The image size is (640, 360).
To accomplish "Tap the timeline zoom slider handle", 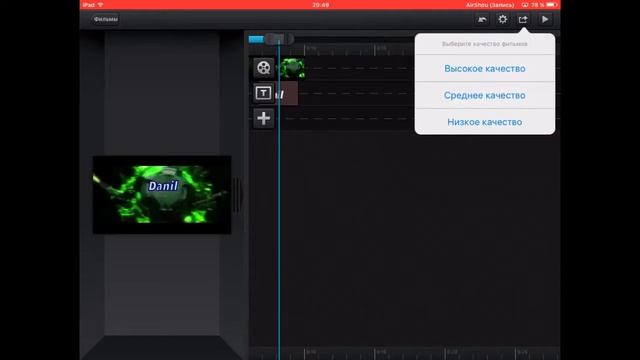I will (x=279, y=39).
